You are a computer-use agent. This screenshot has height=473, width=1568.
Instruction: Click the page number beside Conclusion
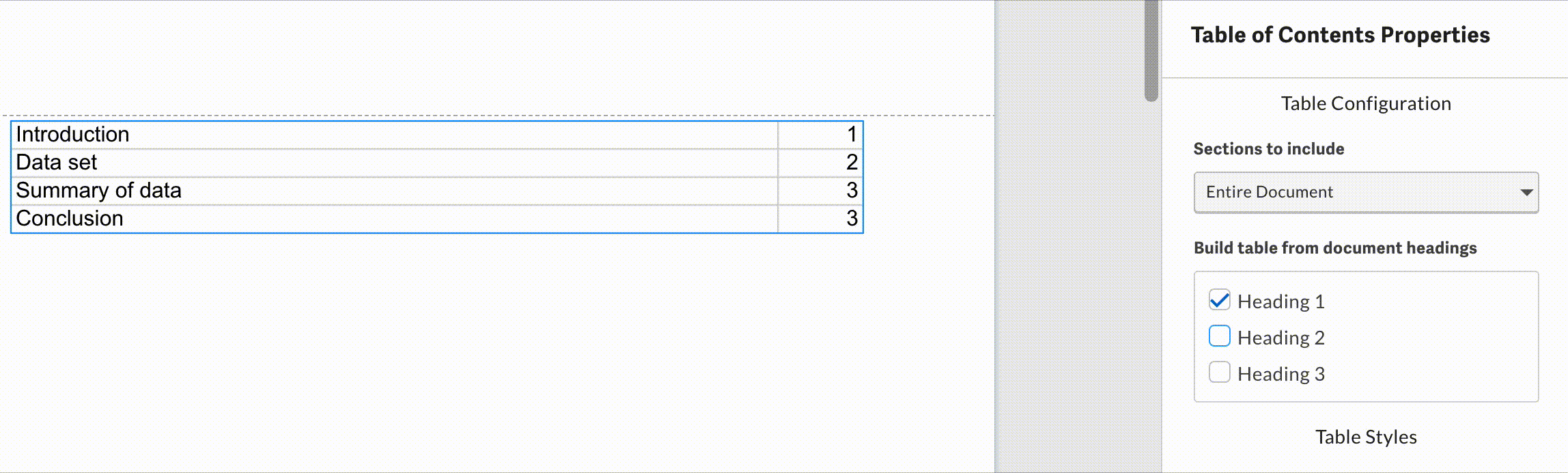[852, 219]
